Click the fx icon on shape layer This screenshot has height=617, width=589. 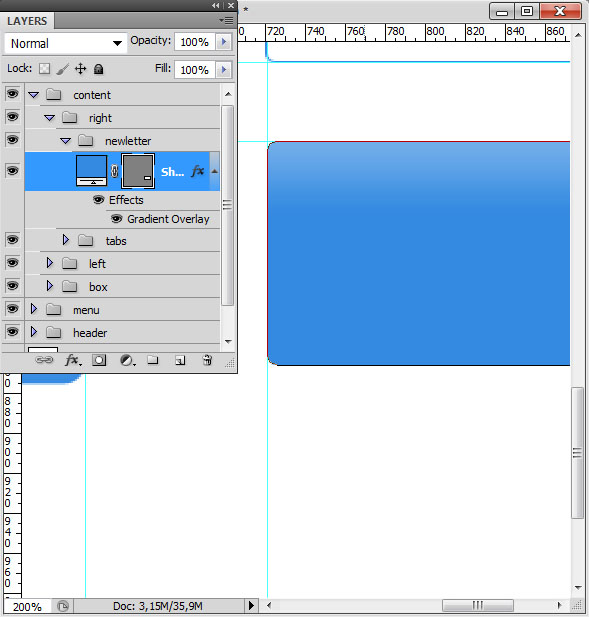tap(198, 171)
